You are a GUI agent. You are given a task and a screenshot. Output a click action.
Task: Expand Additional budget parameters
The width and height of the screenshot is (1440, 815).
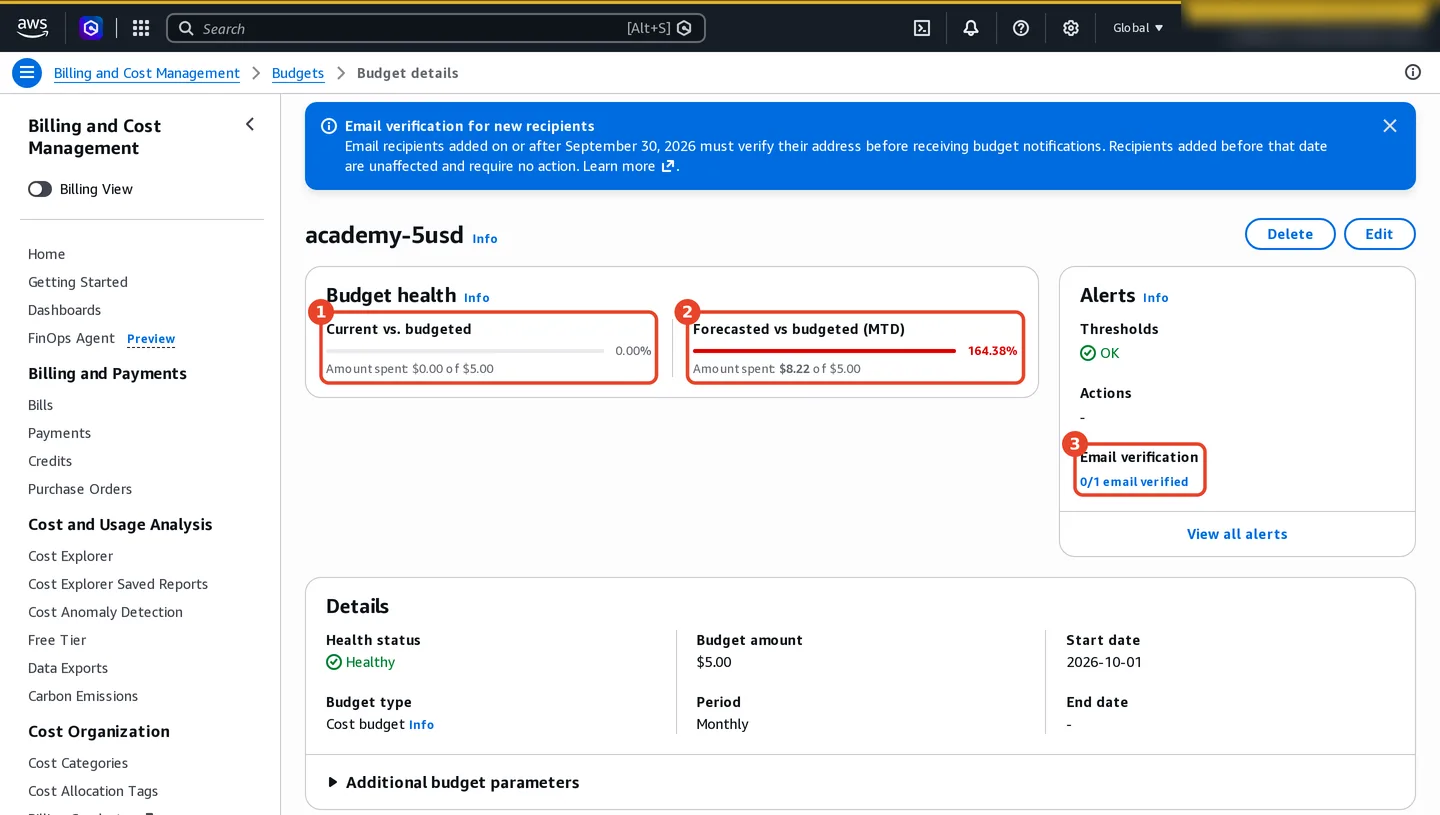coord(453,782)
